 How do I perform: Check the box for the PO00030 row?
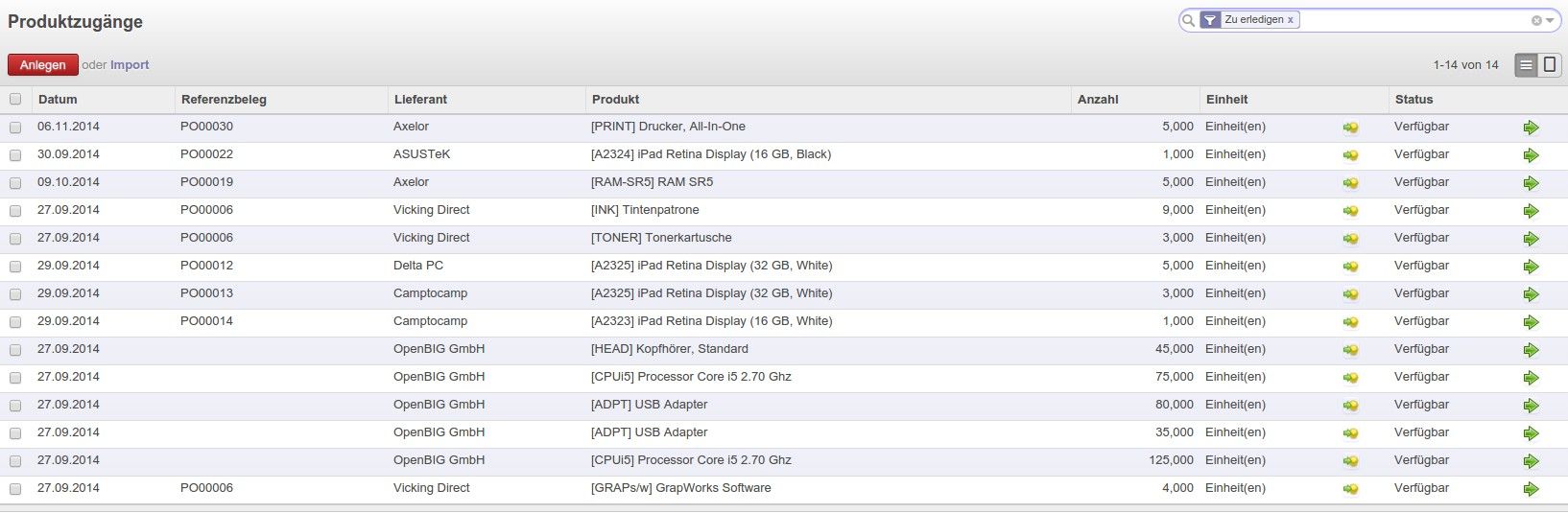(15, 128)
